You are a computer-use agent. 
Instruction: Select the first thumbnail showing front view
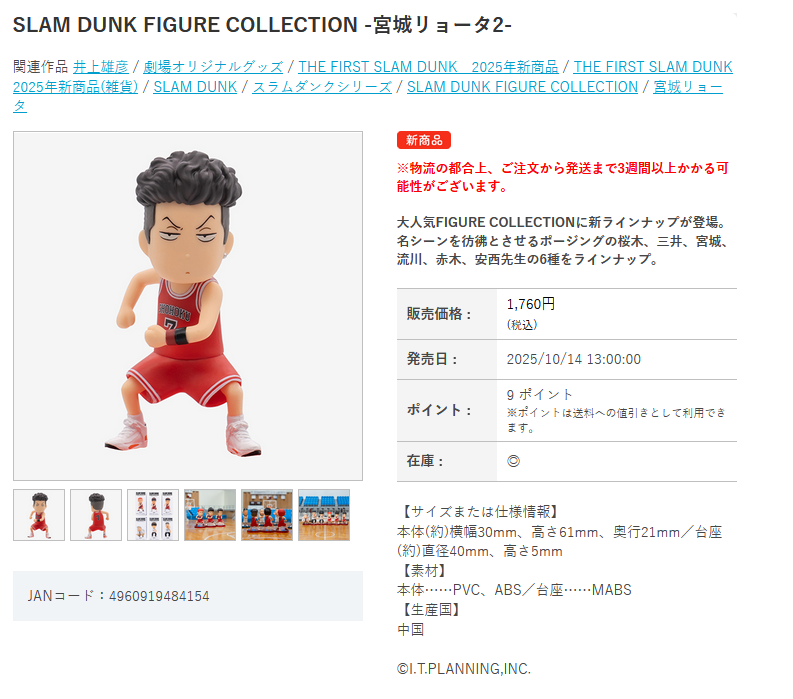(39, 515)
